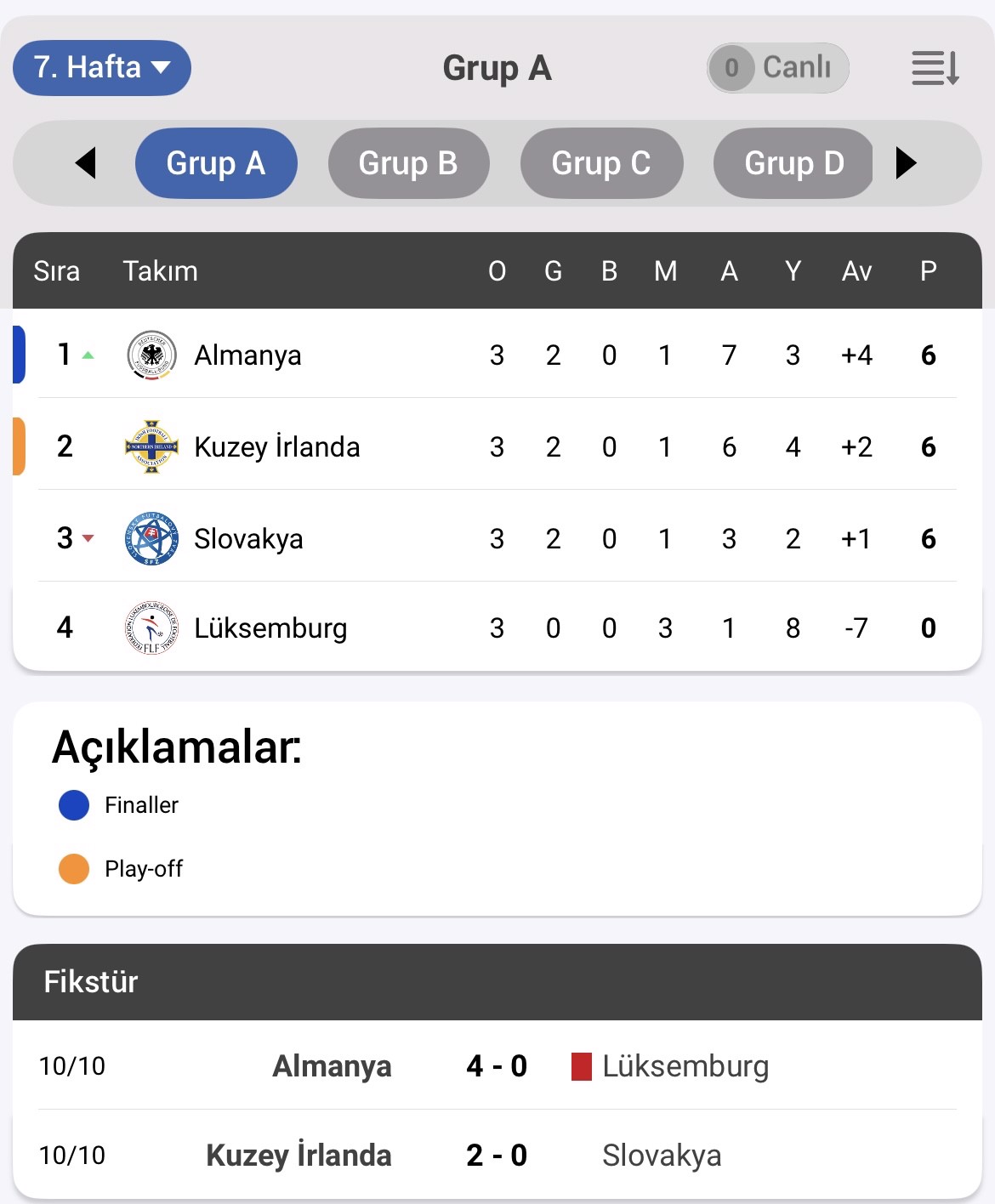995x1204 pixels.
Task: Open the Kuzey İrlanda 2-0 Slovakya match
Action: pyautogui.click(x=497, y=1156)
